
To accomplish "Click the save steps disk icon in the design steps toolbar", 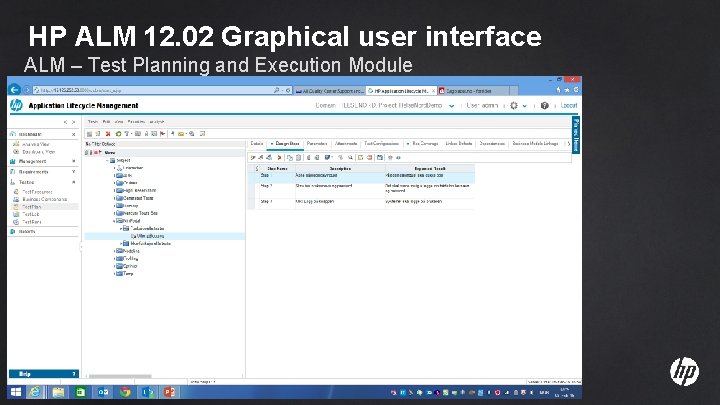I will click(380, 158).
